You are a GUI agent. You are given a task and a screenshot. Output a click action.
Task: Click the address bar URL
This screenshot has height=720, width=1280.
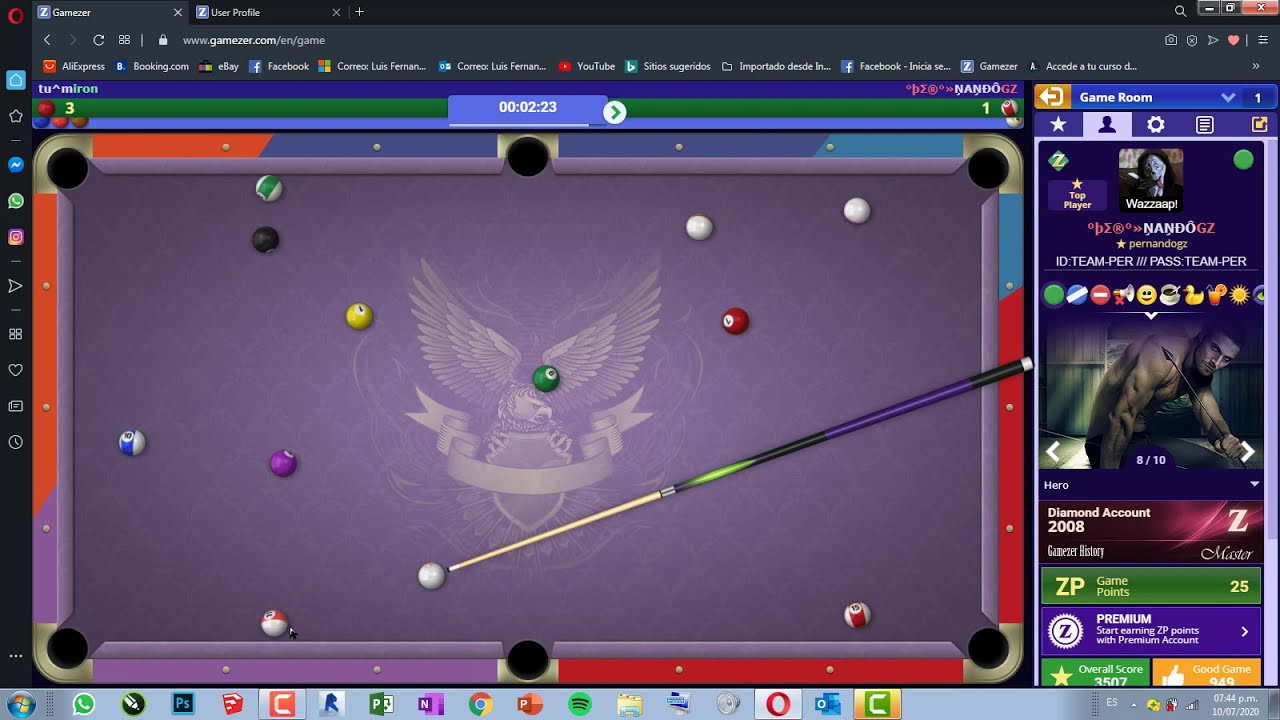(254, 40)
